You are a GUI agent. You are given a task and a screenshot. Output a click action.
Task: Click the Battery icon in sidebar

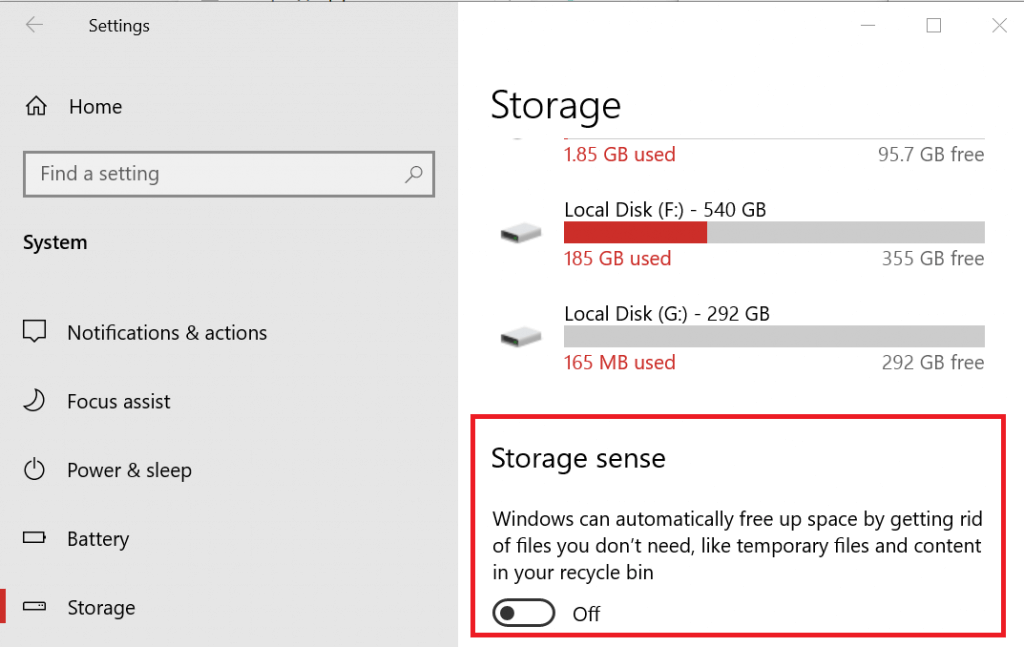click(x=34, y=538)
